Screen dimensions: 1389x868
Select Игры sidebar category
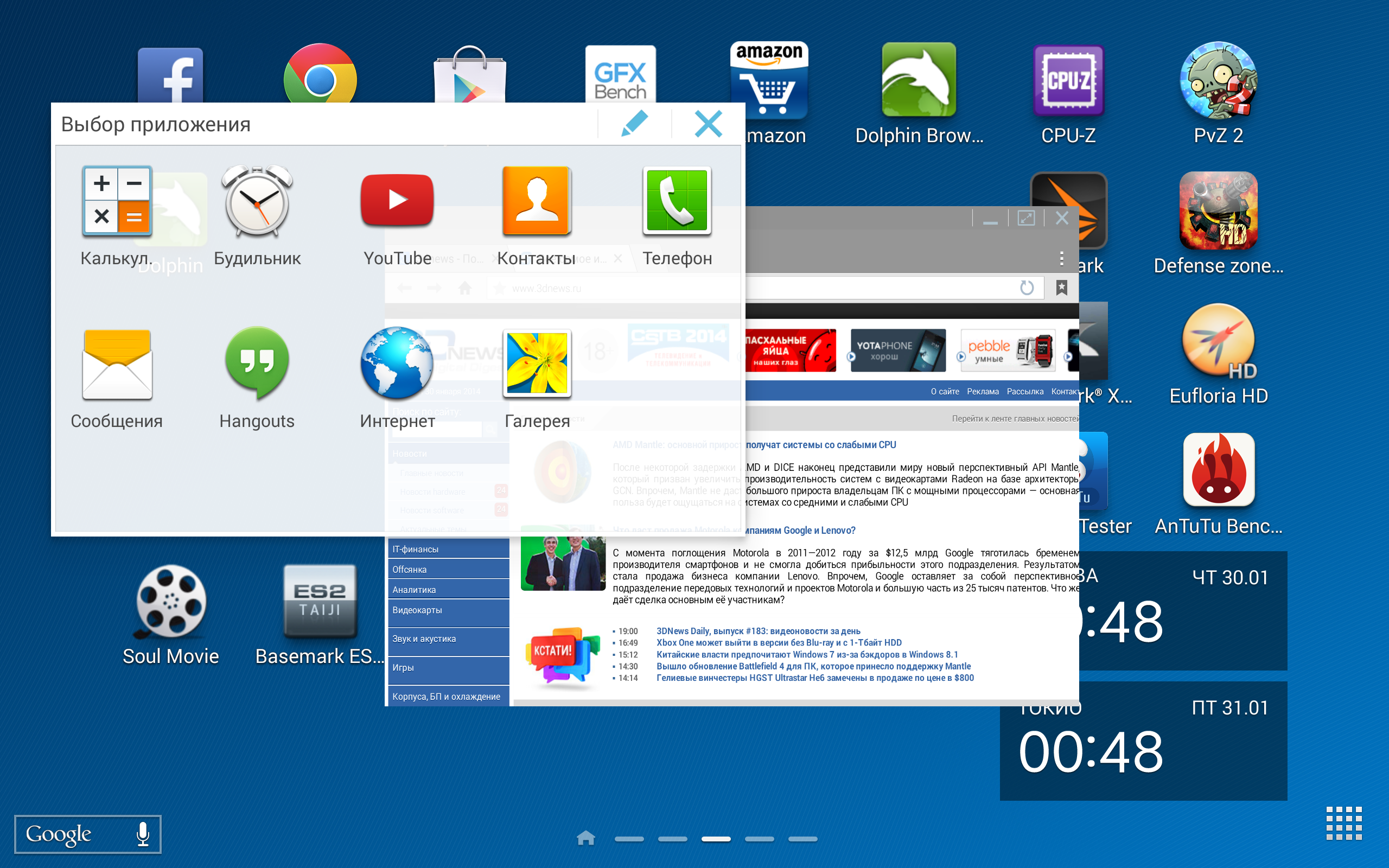click(448, 669)
